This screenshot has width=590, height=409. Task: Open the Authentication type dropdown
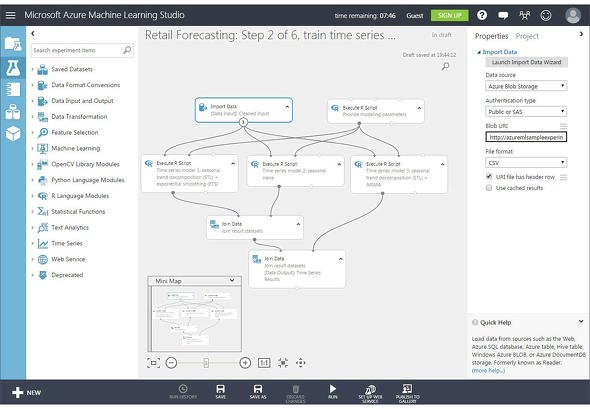coord(526,112)
